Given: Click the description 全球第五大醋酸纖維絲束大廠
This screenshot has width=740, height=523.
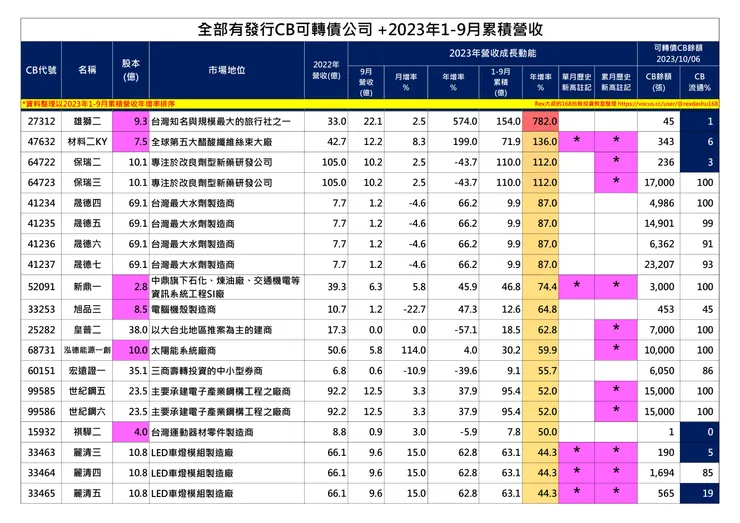Looking at the screenshot, I should click(x=211, y=142).
